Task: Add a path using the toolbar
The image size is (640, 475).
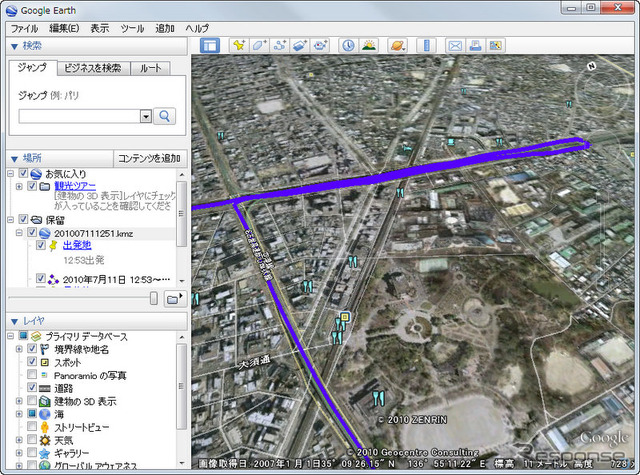Action: pos(280,45)
